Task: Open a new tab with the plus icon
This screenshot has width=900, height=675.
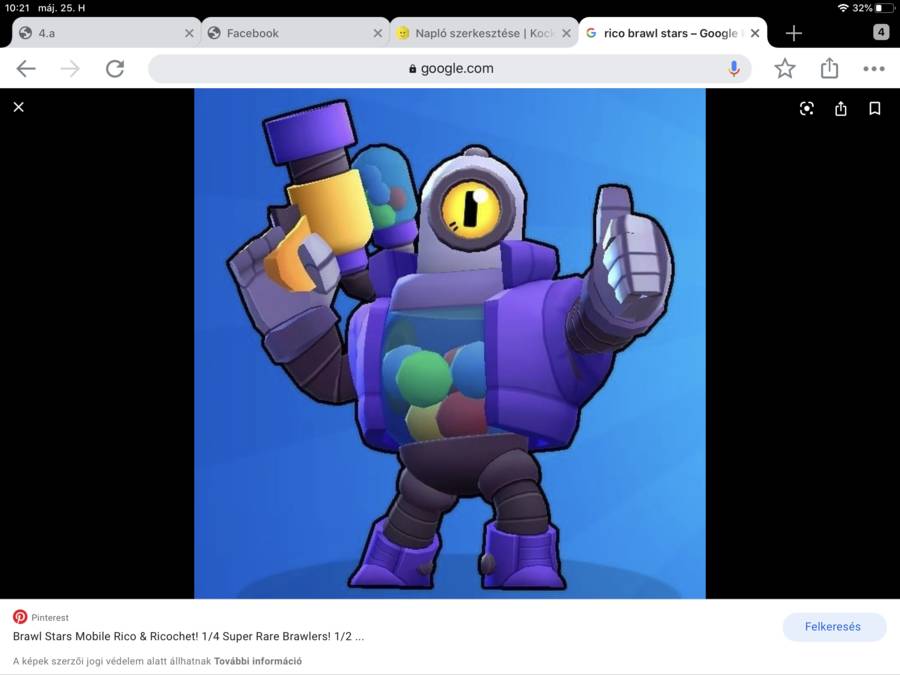Action: (x=794, y=33)
